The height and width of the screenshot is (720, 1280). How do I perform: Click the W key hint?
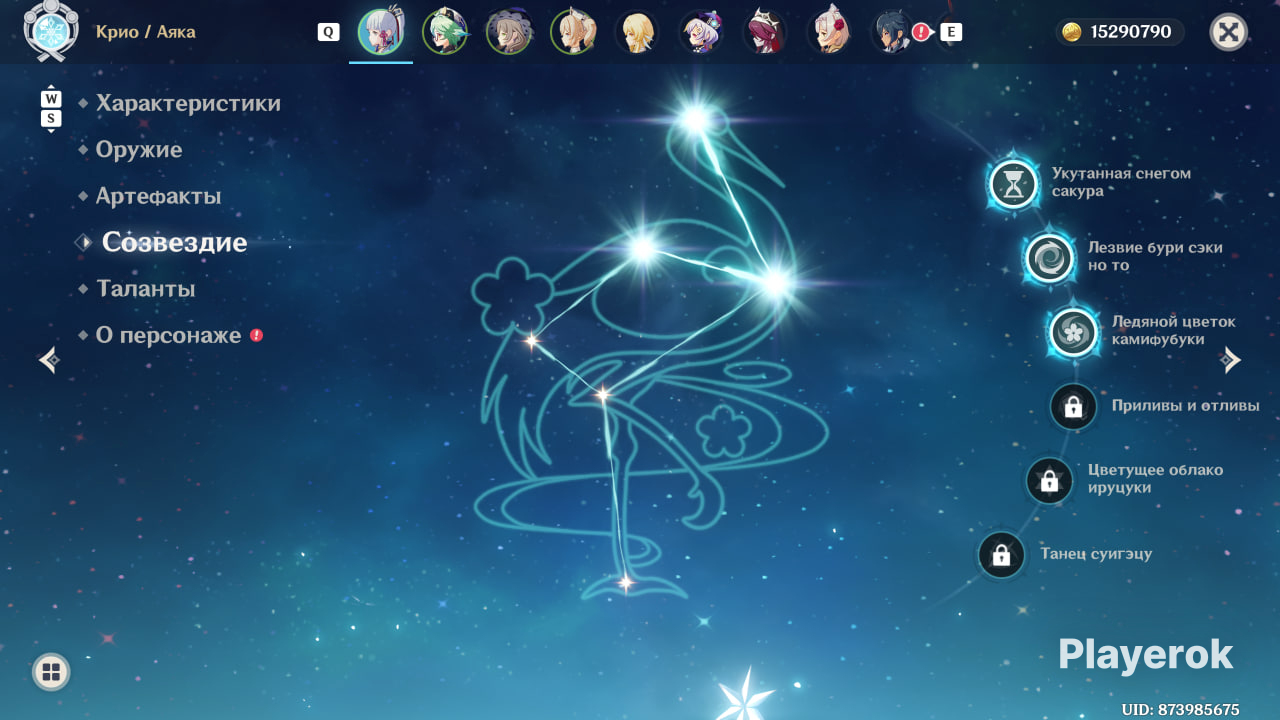coord(51,99)
